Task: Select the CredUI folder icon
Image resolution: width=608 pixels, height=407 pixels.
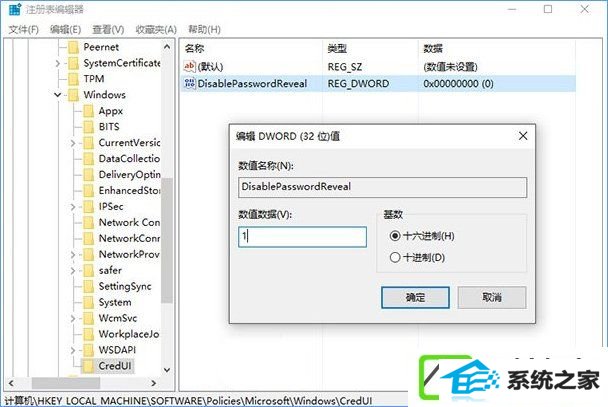Action: 88,366
